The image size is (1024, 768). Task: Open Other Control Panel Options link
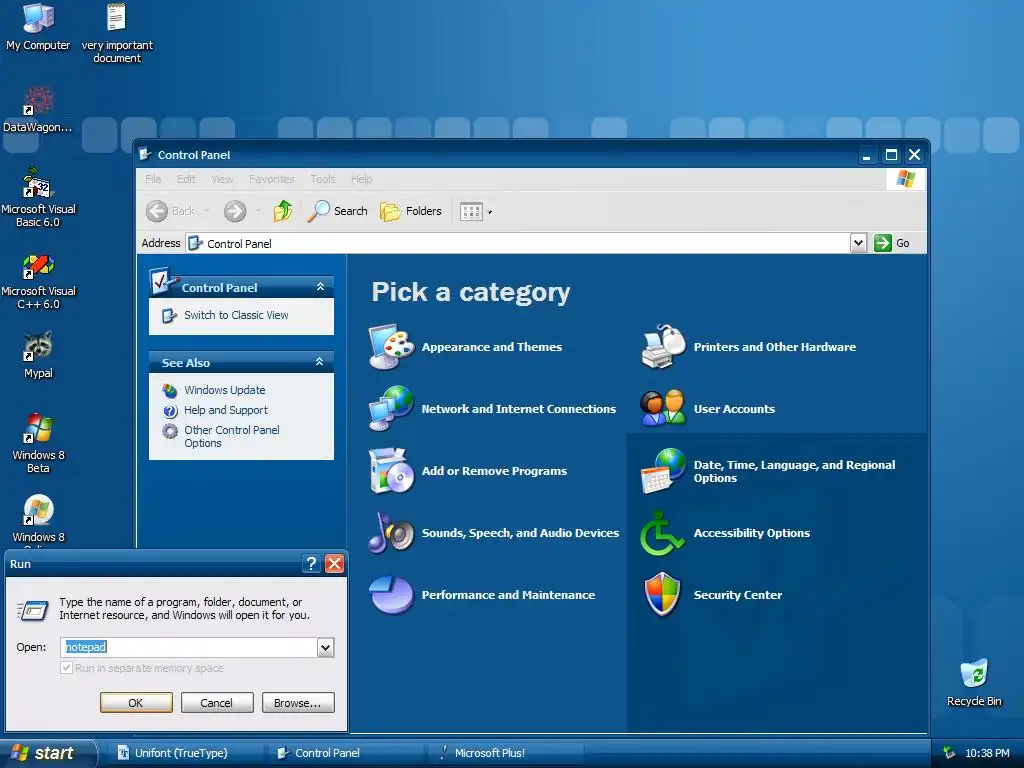(x=232, y=436)
